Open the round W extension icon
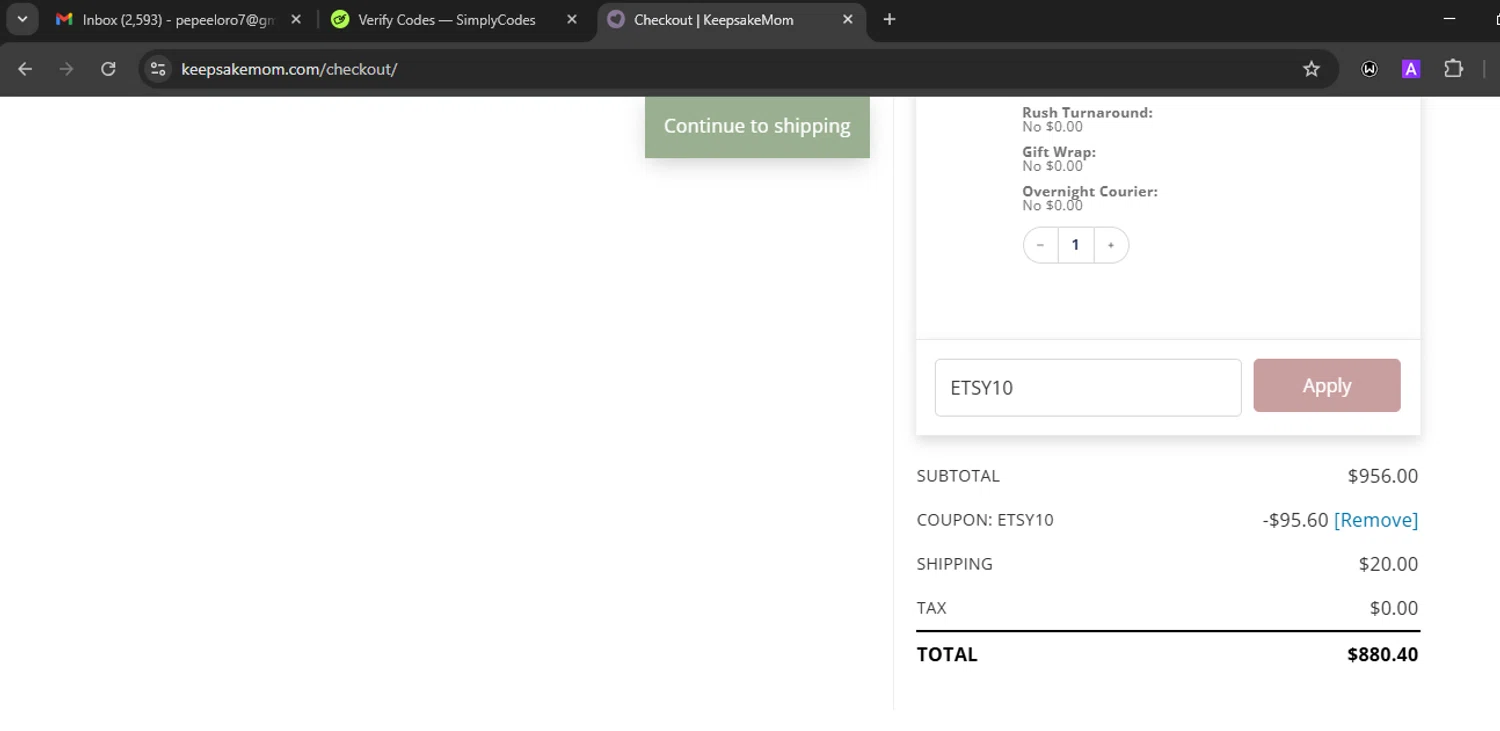Viewport: 1500px width, 731px height. click(x=1369, y=69)
